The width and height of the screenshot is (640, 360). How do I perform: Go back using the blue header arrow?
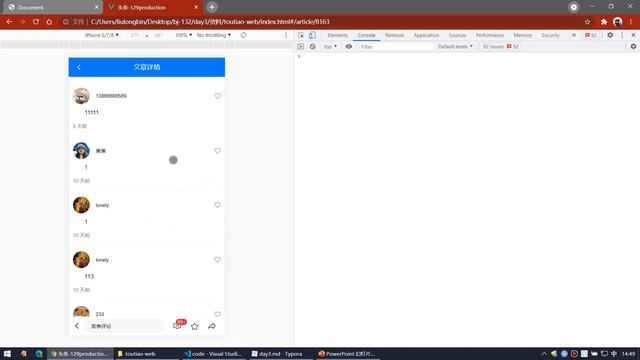click(79, 67)
